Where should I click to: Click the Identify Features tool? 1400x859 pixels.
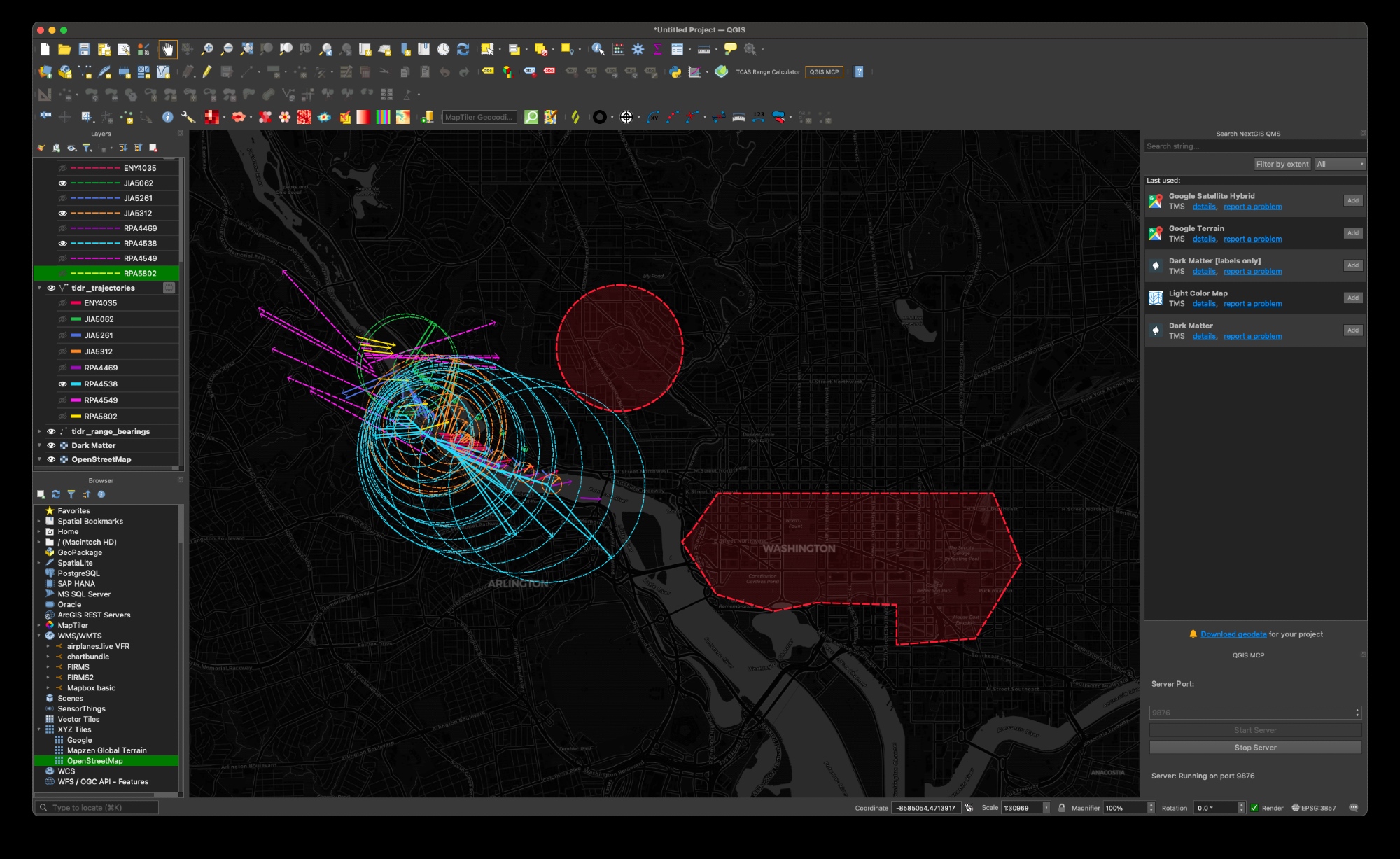(x=598, y=49)
